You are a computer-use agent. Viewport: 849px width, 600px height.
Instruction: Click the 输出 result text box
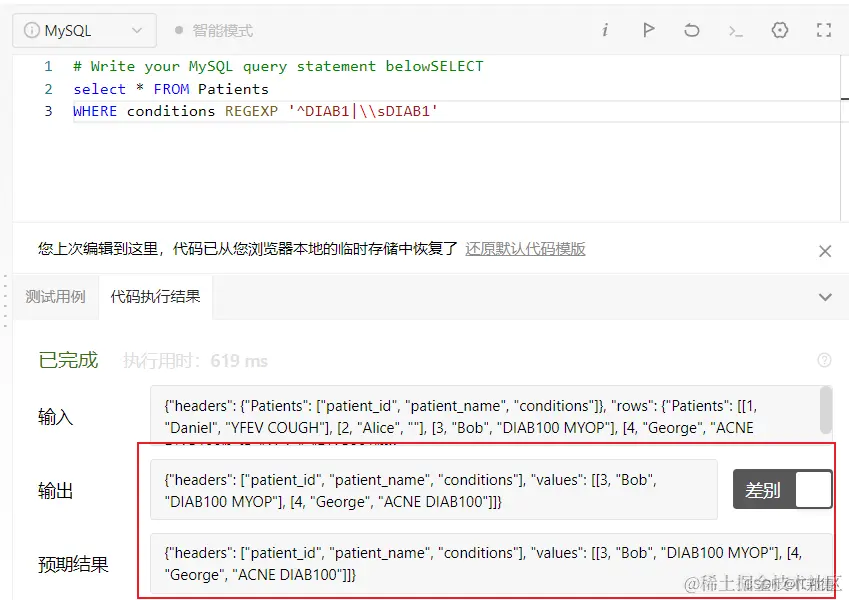click(434, 490)
